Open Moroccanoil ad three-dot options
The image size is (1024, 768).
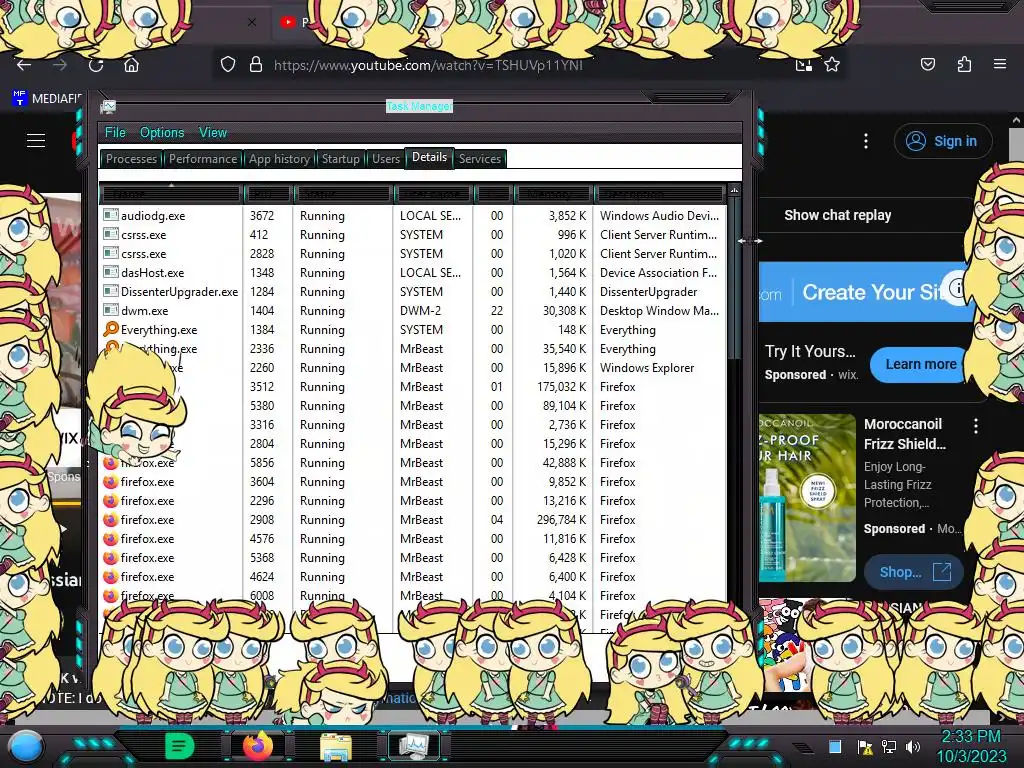tap(976, 426)
